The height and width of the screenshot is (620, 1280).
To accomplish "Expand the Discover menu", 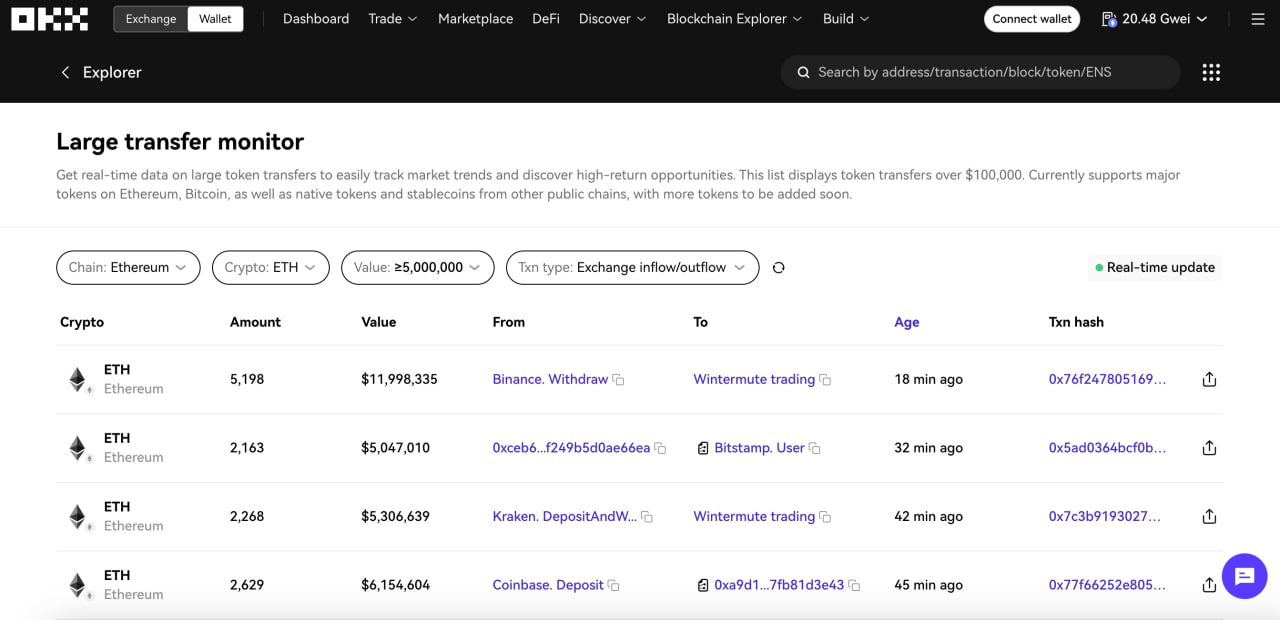I will [x=613, y=19].
